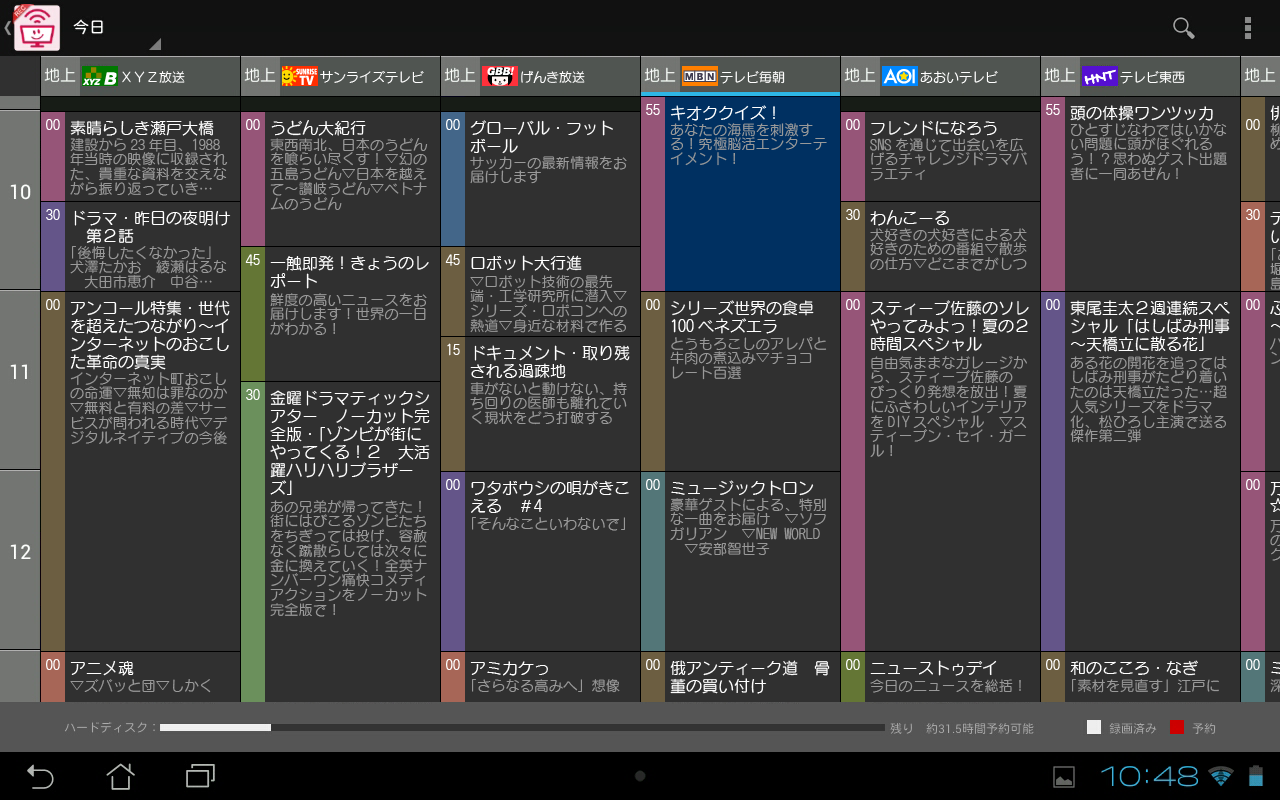Tap the pink TV app logo icon

pyautogui.click(x=36, y=27)
